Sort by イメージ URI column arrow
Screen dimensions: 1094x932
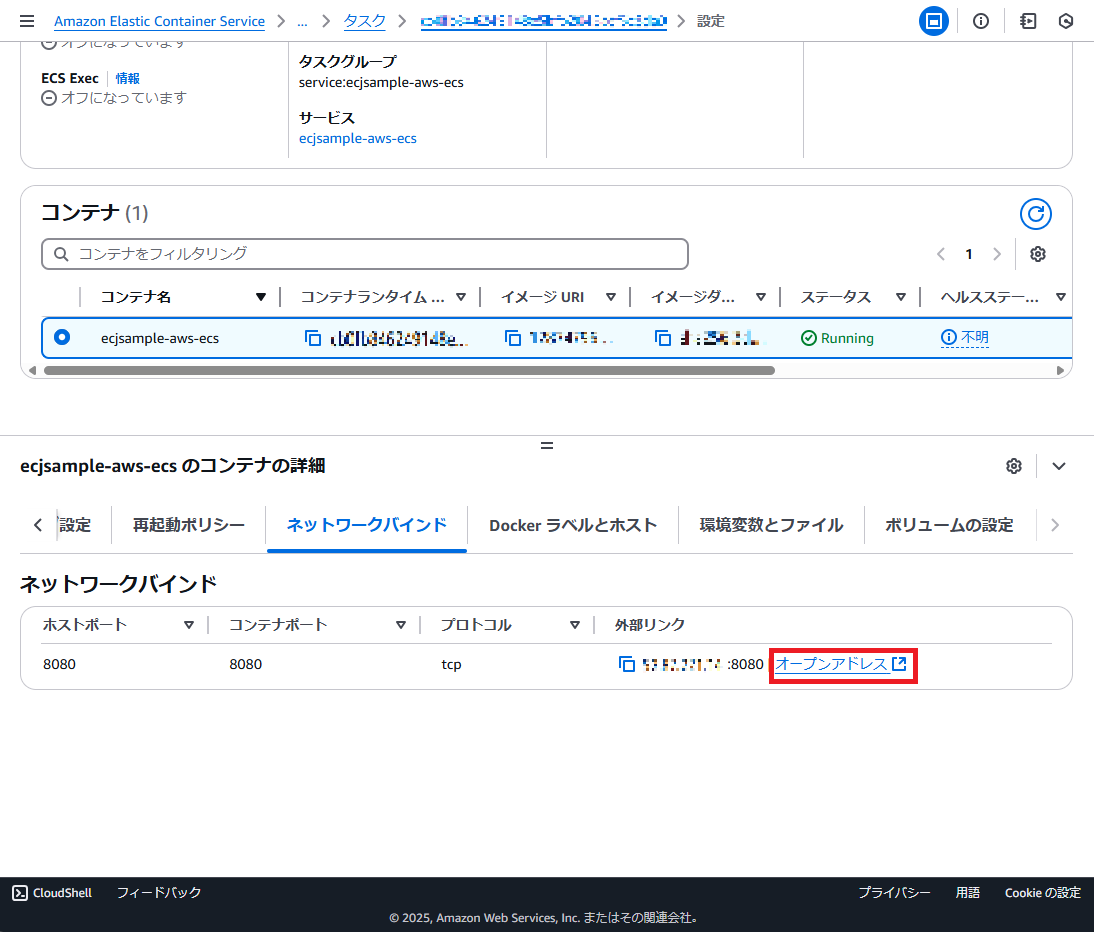click(610, 297)
